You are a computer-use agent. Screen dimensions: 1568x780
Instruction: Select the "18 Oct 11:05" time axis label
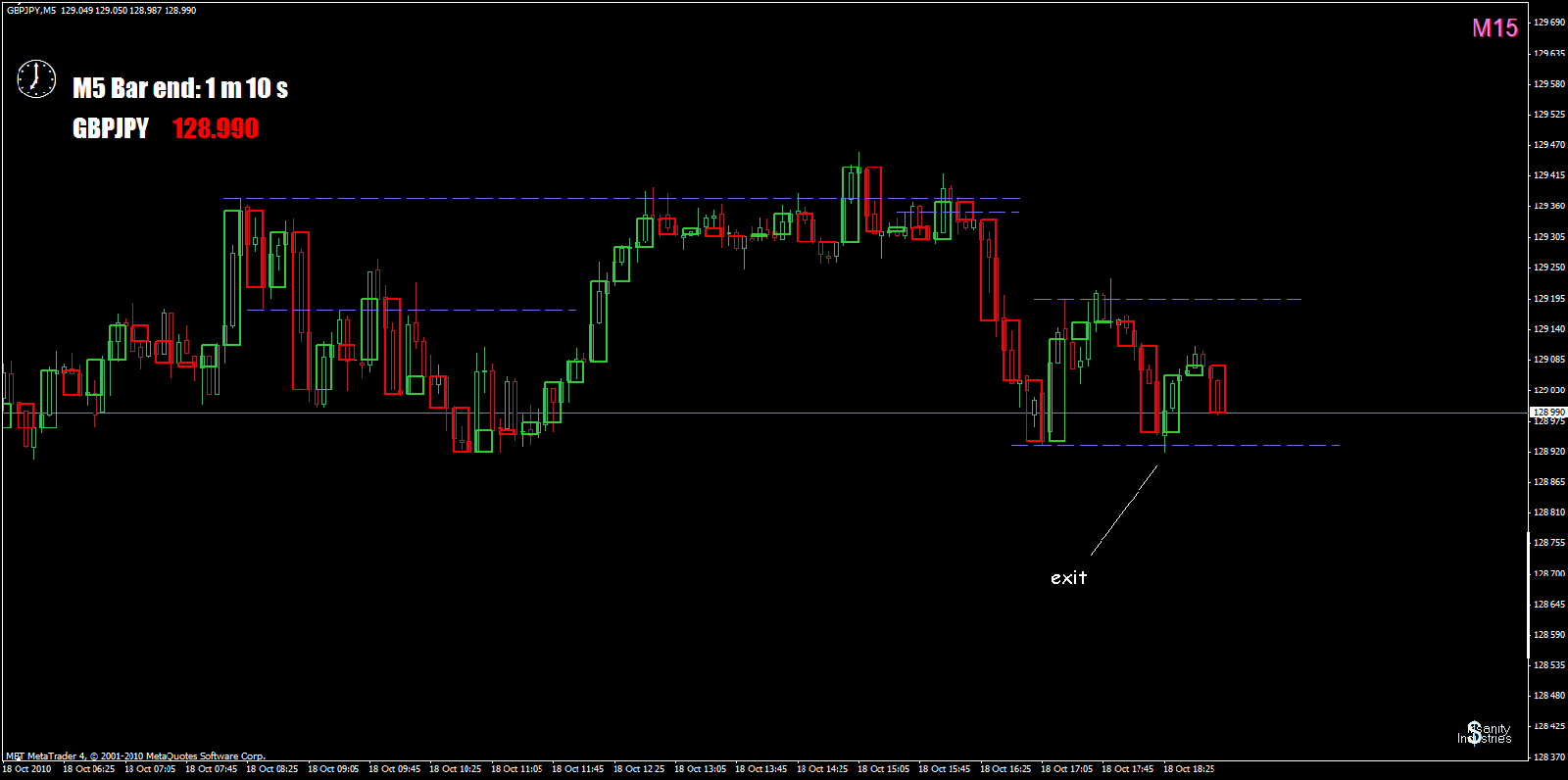click(516, 769)
